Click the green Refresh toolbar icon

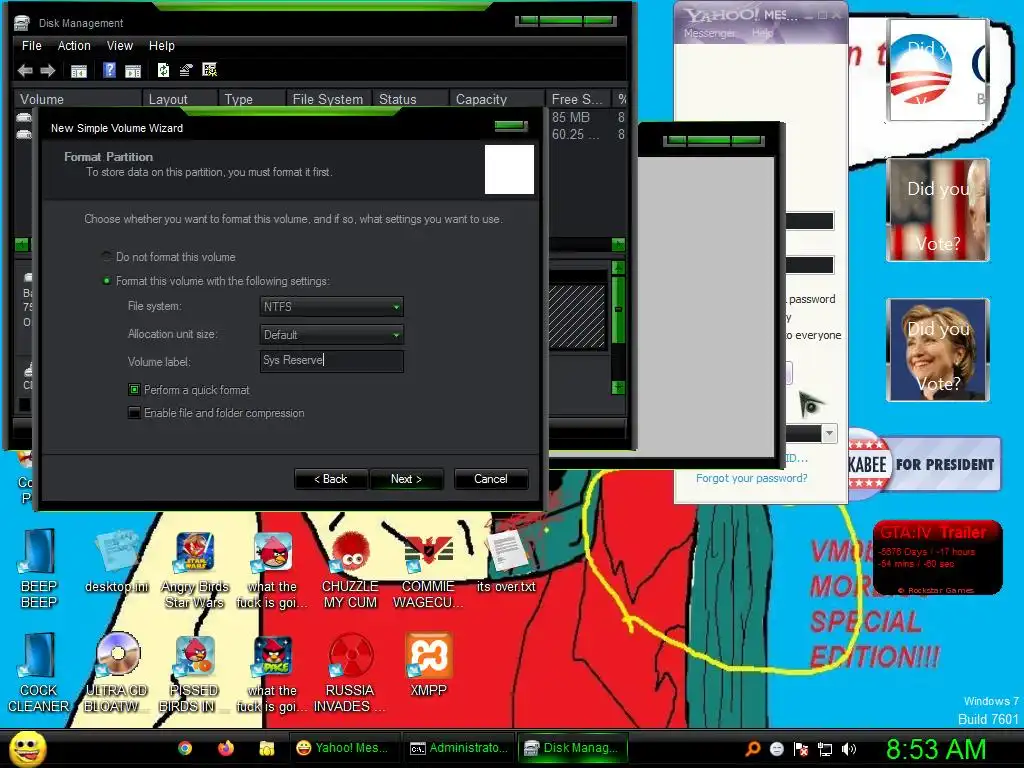(x=163, y=70)
